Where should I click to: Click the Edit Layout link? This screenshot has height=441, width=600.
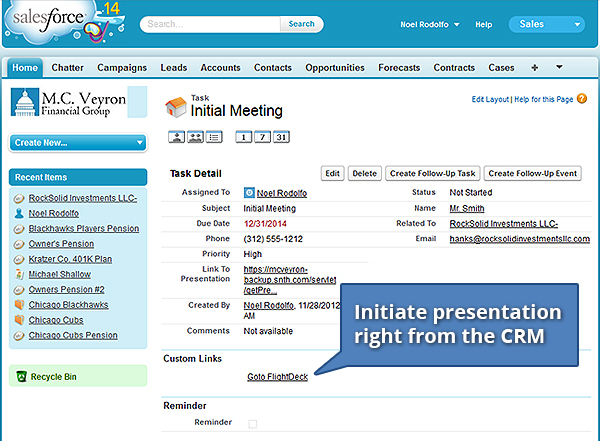click(x=490, y=99)
